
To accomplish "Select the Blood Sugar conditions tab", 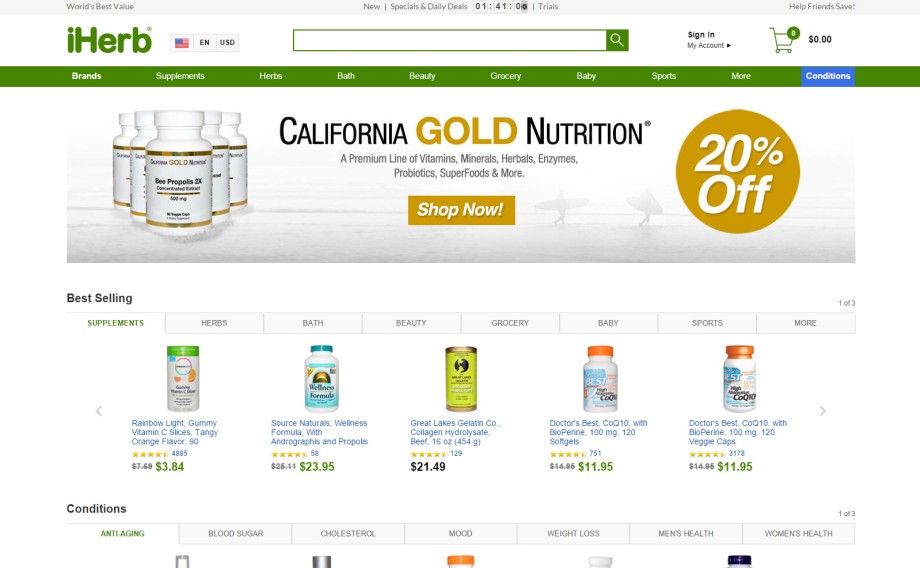I will pyautogui.click(x=235, y=534).
